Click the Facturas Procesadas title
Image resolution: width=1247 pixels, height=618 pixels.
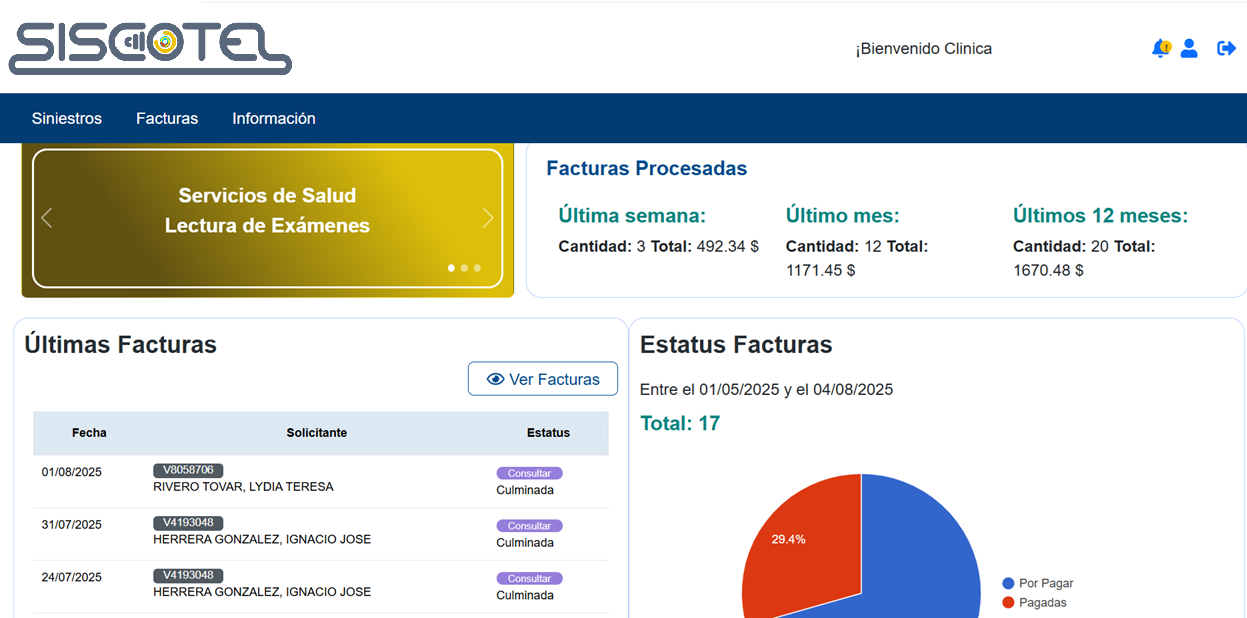tap(647, 168)
